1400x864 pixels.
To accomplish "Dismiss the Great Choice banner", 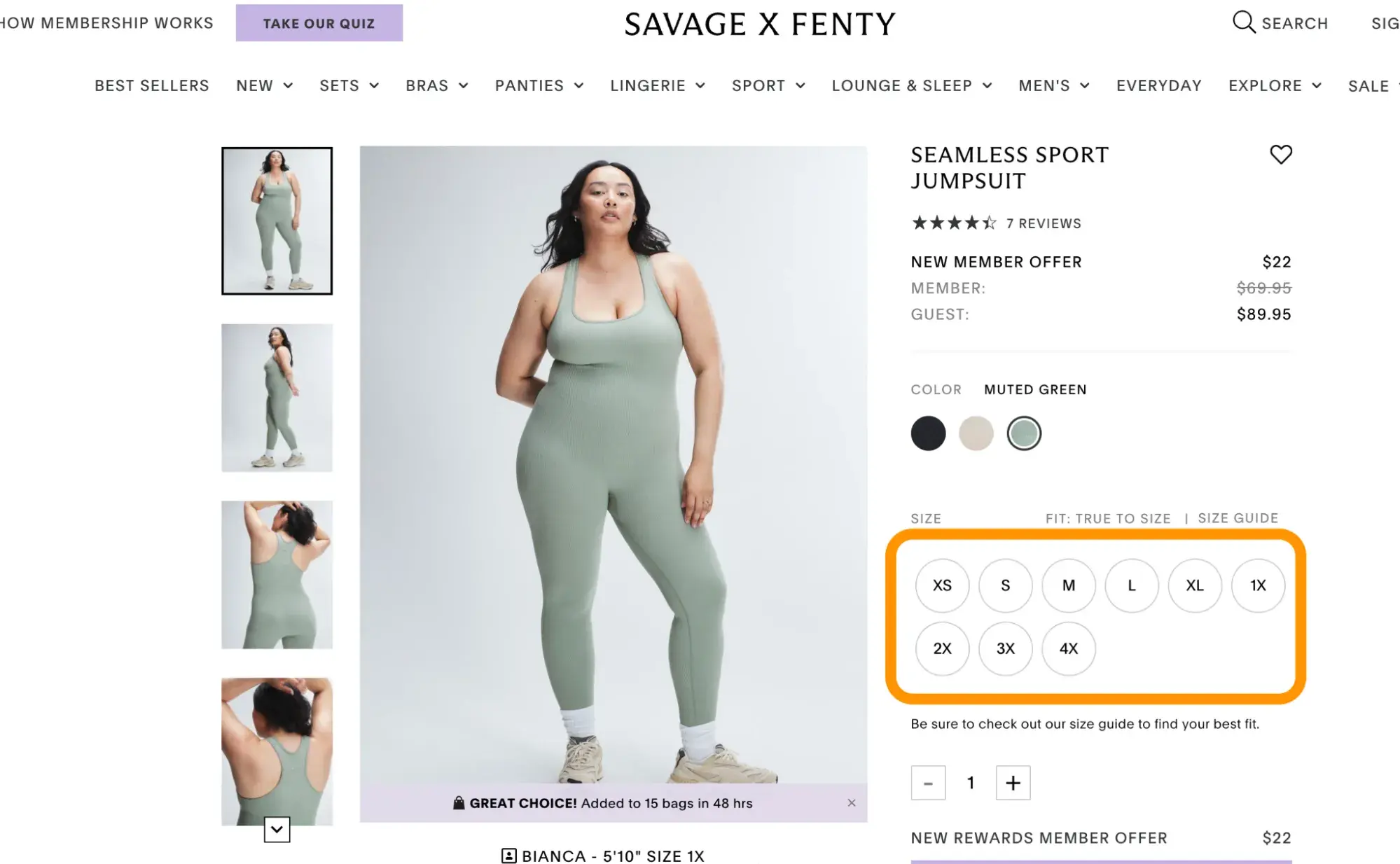I will 851,802.
